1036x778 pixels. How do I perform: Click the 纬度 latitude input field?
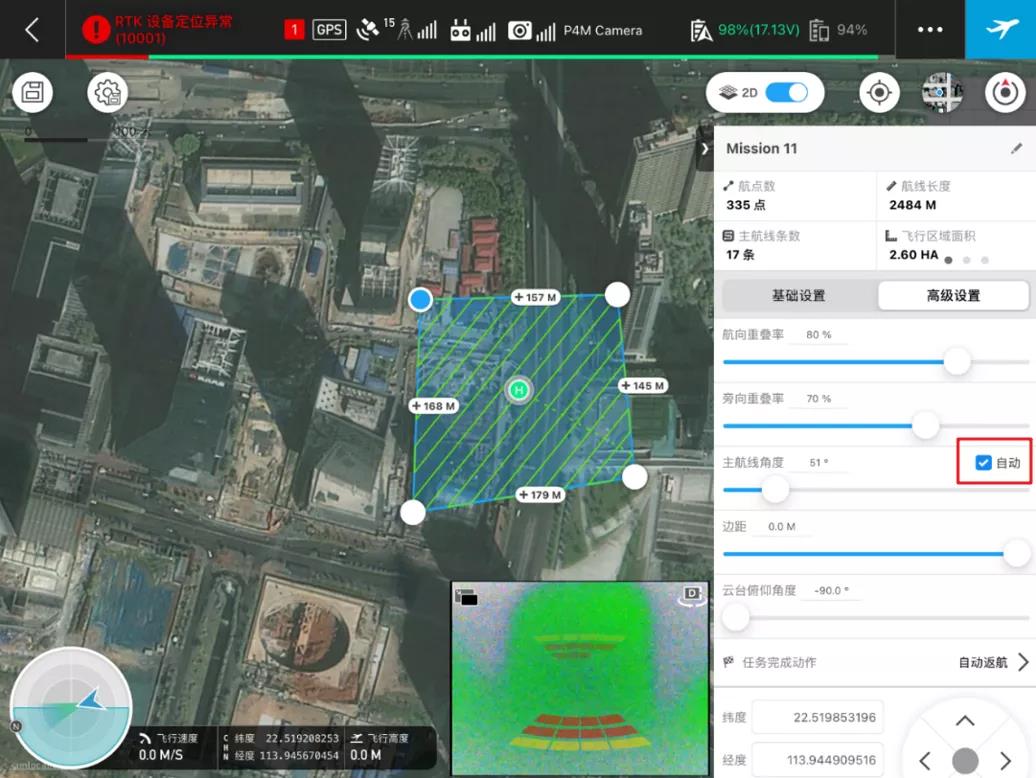click(818, 717)
